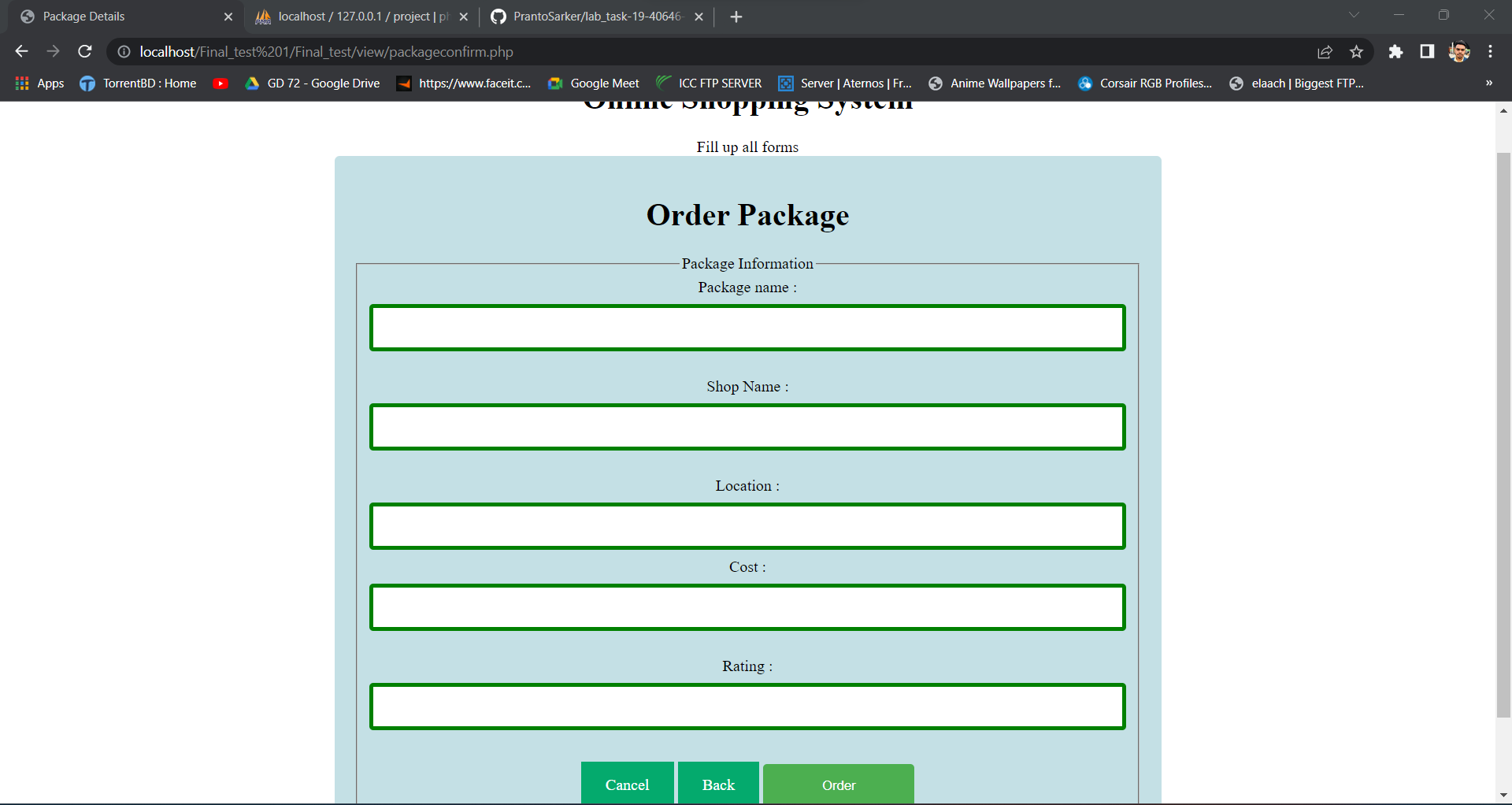Screen dimensions: 1512x805
Task: Open the TorrentBD Home bookmark
Action: [x=137, y=83]
